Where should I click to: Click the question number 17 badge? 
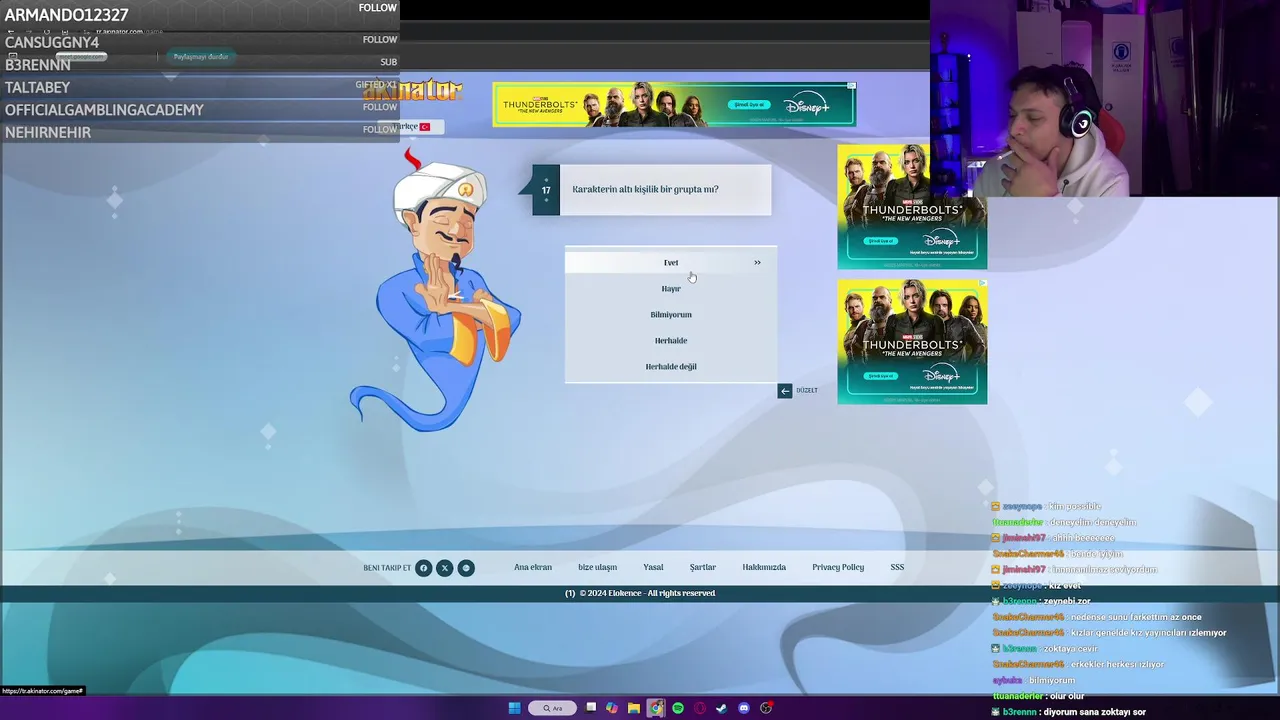[x=546, y=190]
